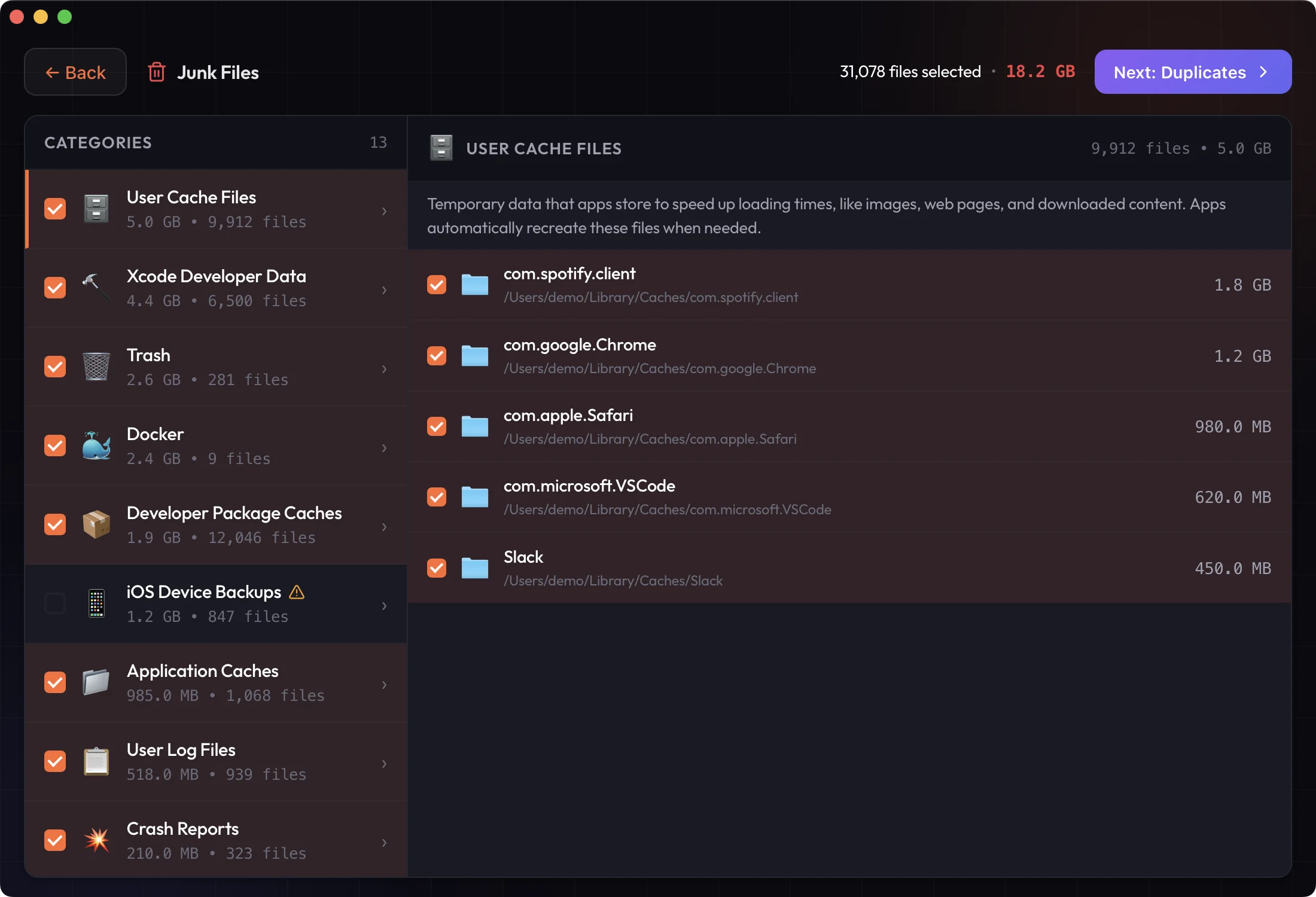Click the Xcode hammer icon
The height and width of the screenshot is (897, 1316).
[x=96, y=288]
